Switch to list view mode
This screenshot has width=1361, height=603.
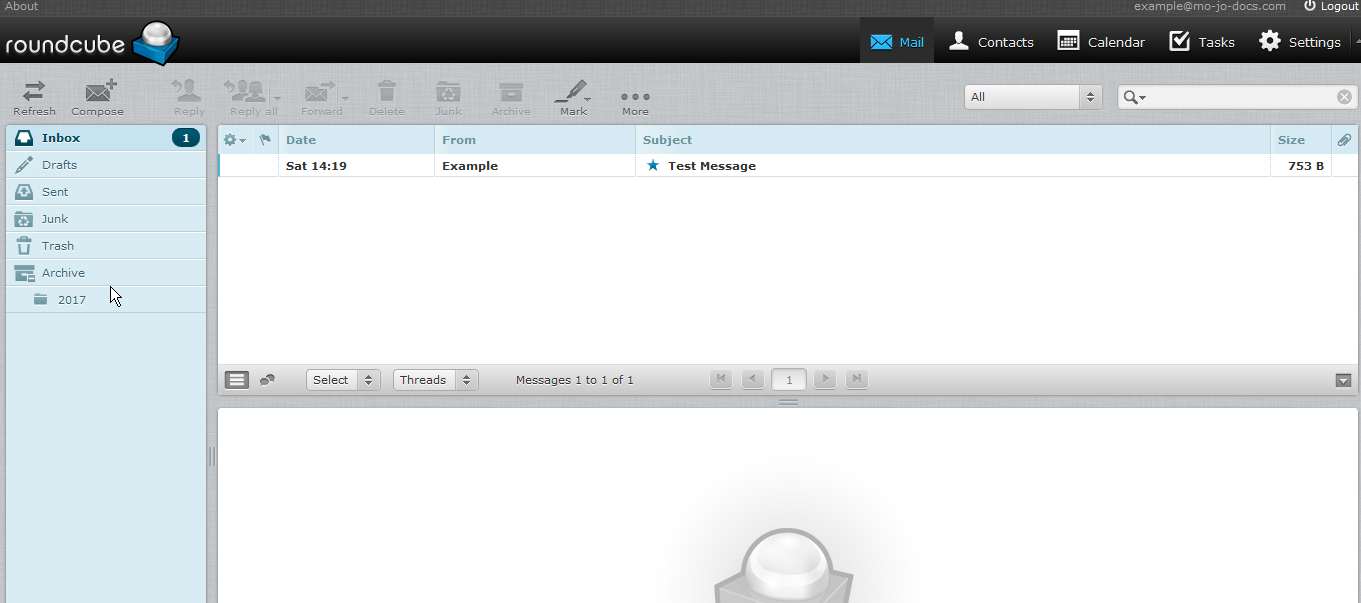point(237,380)
